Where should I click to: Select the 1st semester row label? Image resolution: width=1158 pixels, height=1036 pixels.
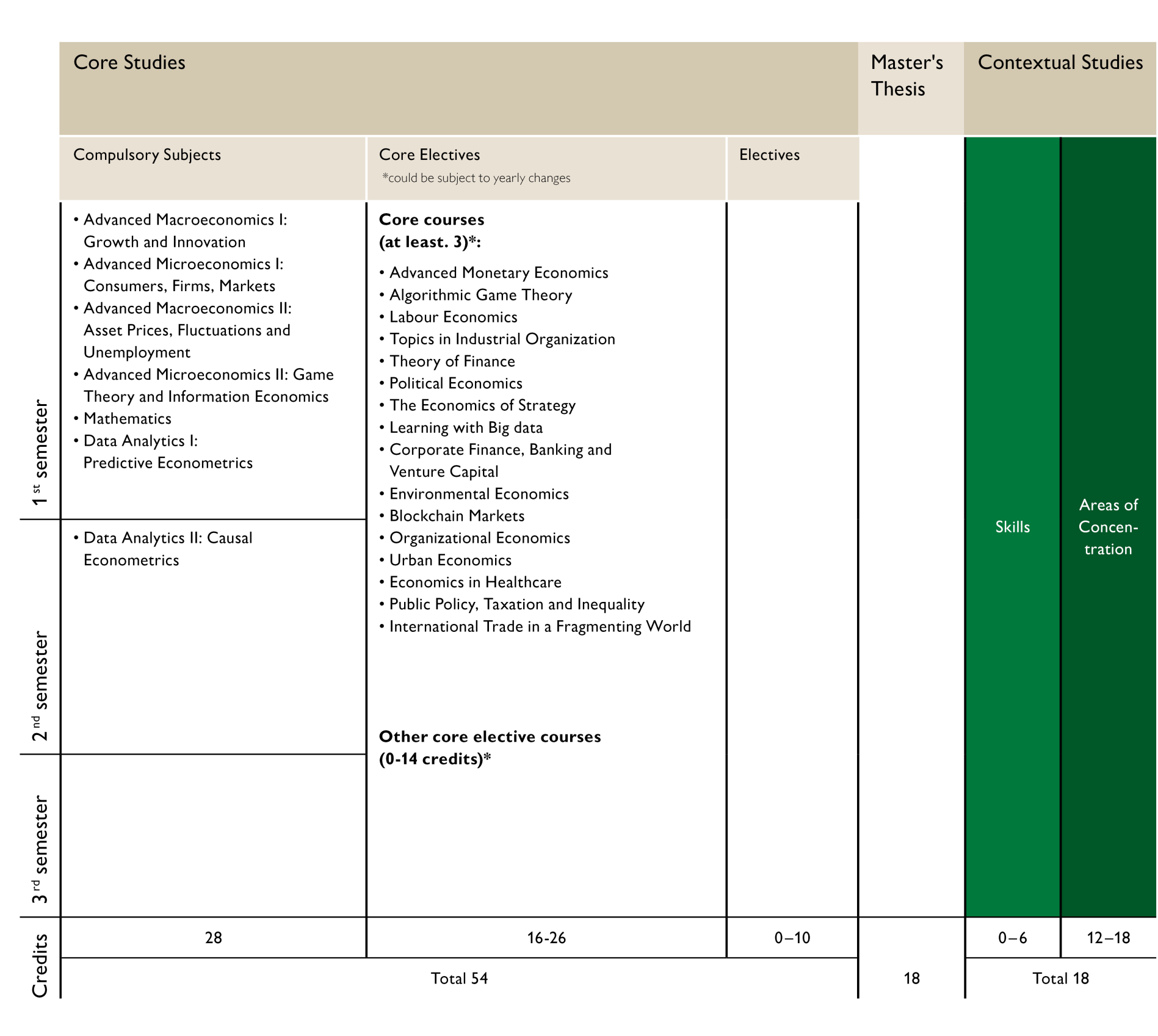40,452
